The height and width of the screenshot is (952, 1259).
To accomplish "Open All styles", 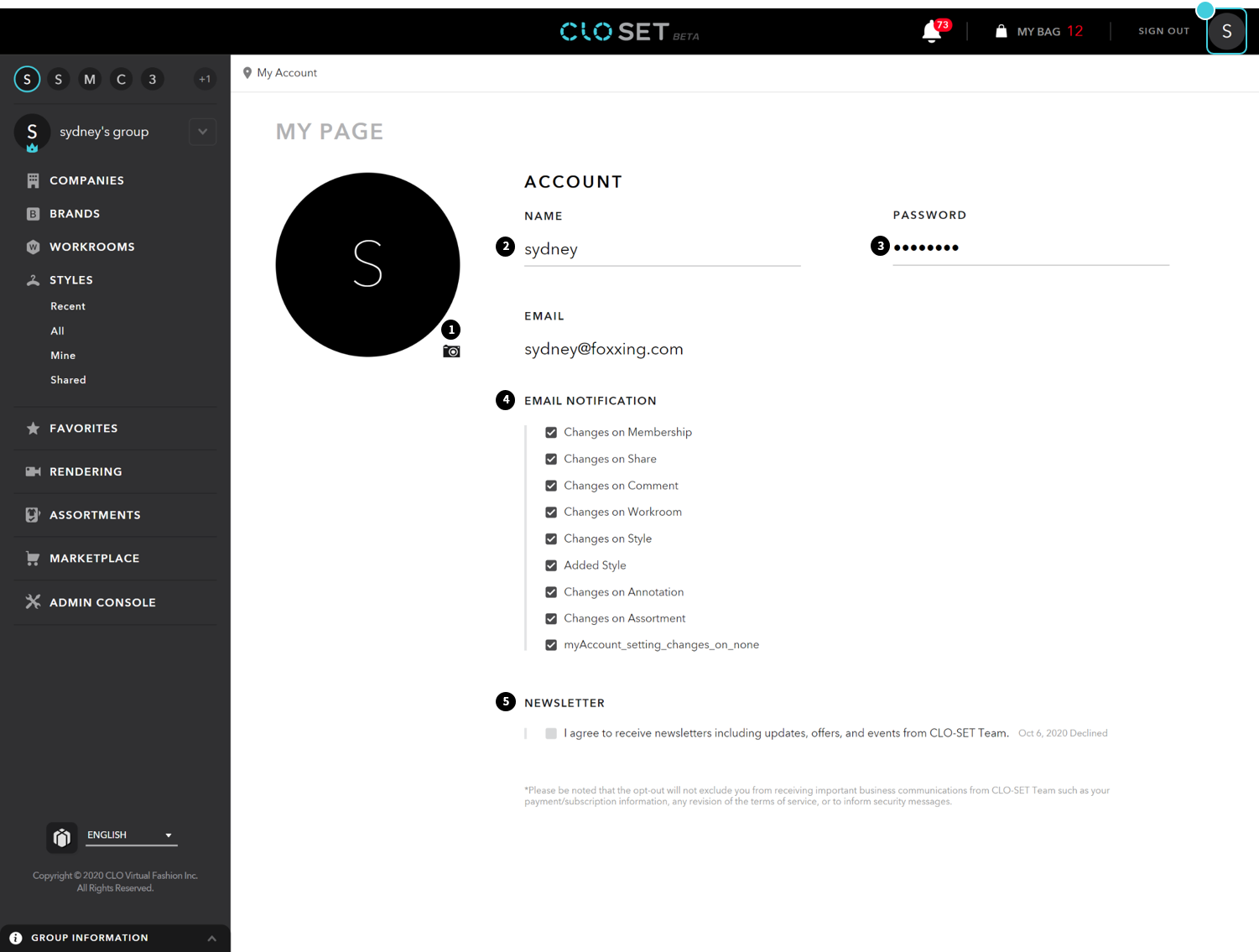I will point(57,331).
